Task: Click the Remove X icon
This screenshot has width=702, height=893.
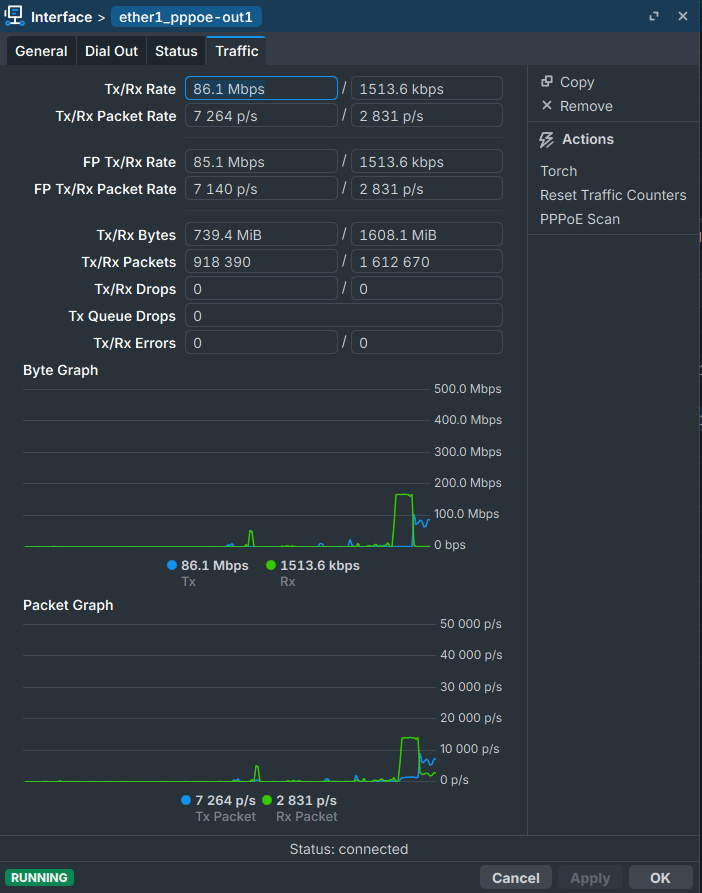Action: [x=547, y=106]
